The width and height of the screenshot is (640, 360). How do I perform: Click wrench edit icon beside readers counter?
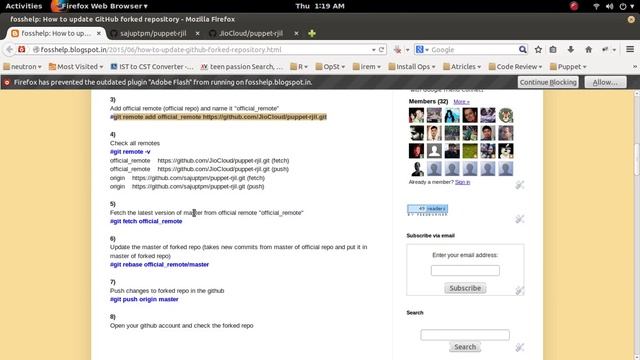pos(520,219)
